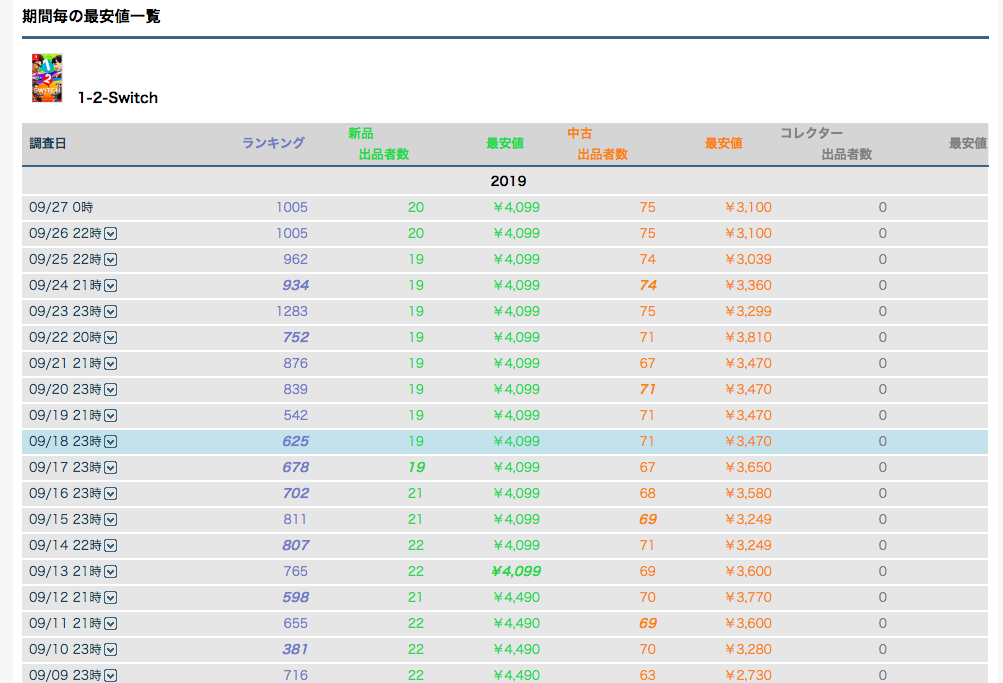
Task: Click ranking 702 in 09/16 row
Action: click(296, 493)
